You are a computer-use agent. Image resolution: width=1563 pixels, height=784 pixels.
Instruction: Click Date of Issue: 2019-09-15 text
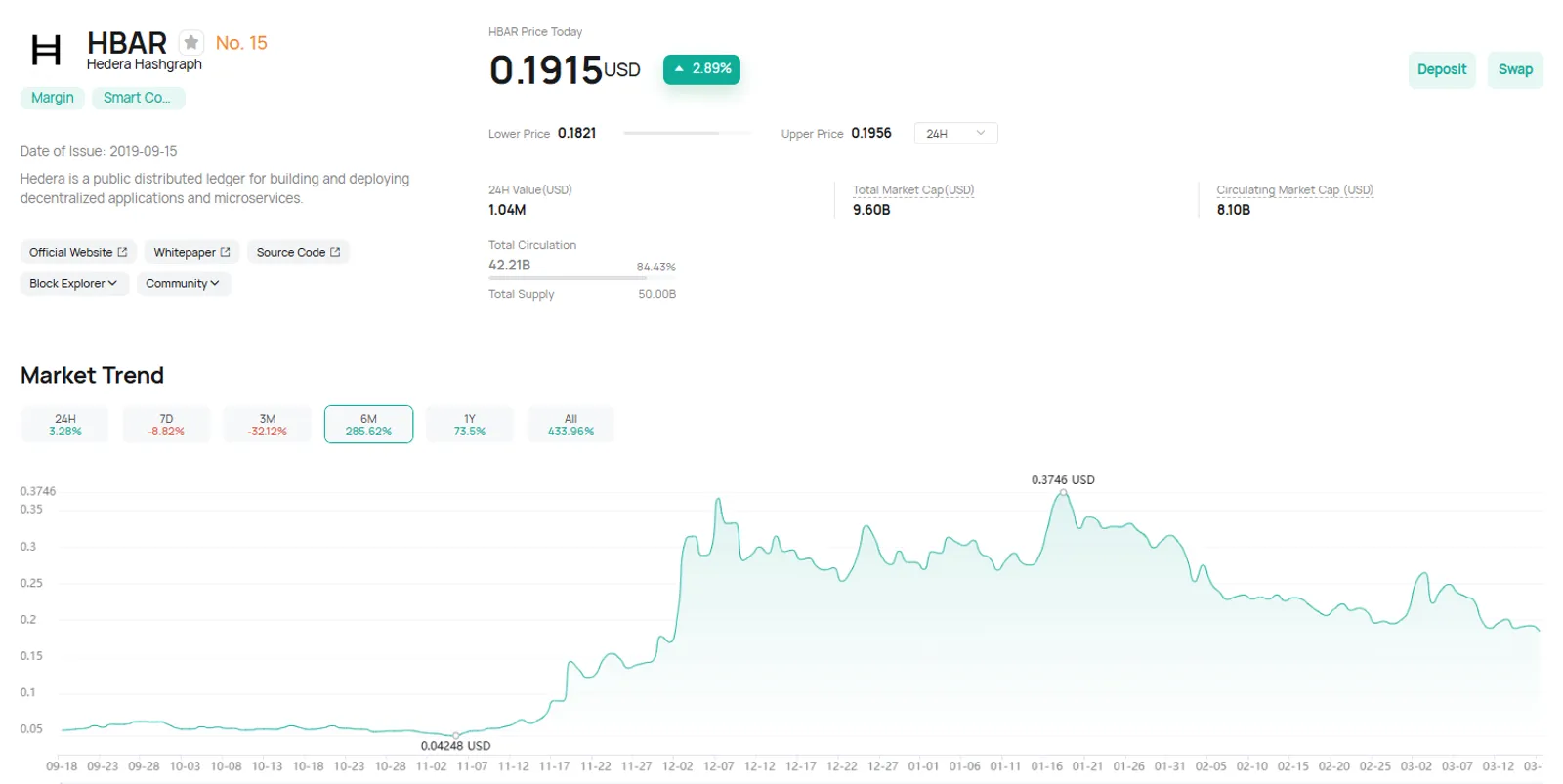99,151
